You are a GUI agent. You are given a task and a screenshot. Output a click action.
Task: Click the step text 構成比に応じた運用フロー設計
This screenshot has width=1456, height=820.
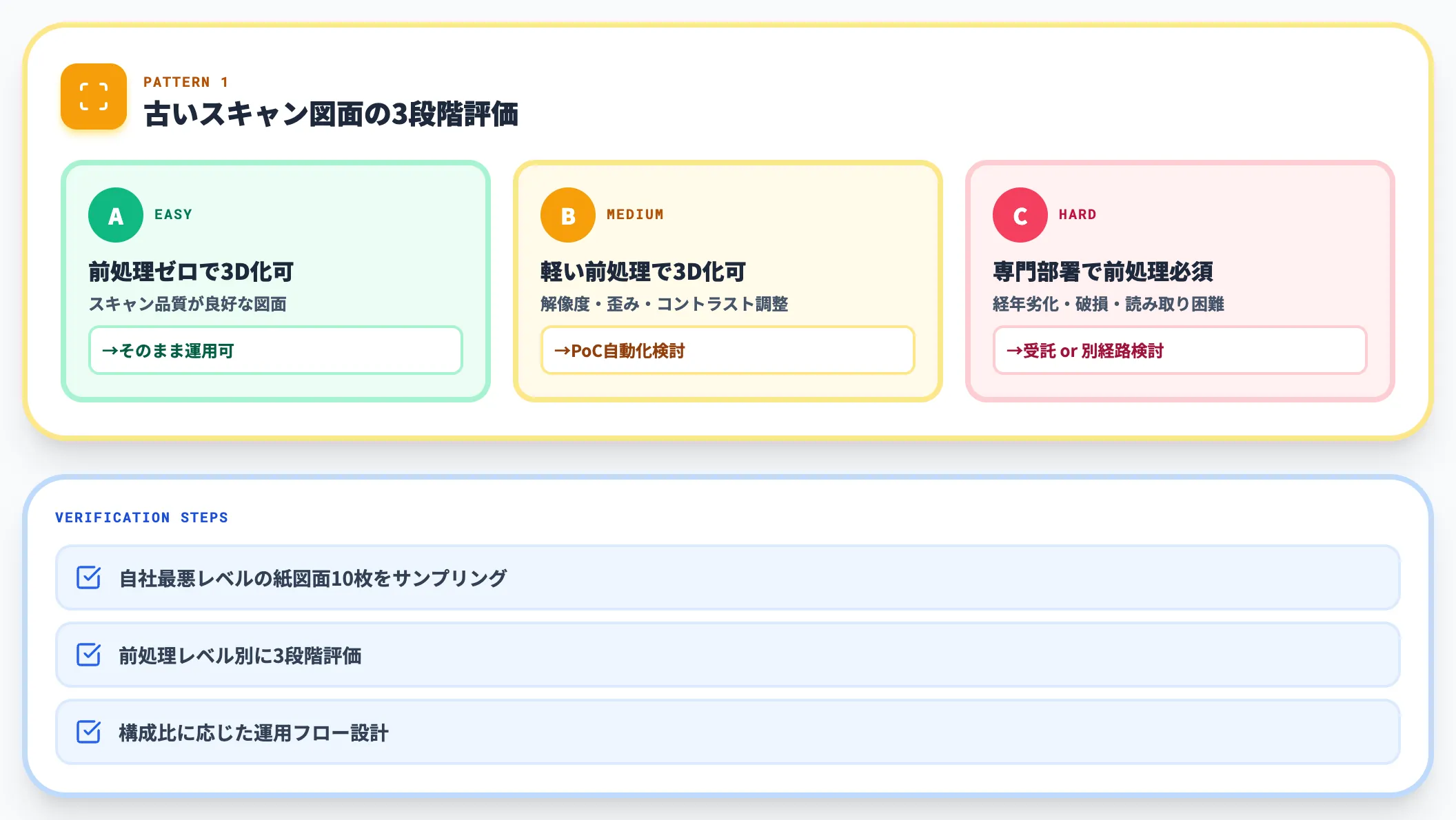[x=254, y=732]
